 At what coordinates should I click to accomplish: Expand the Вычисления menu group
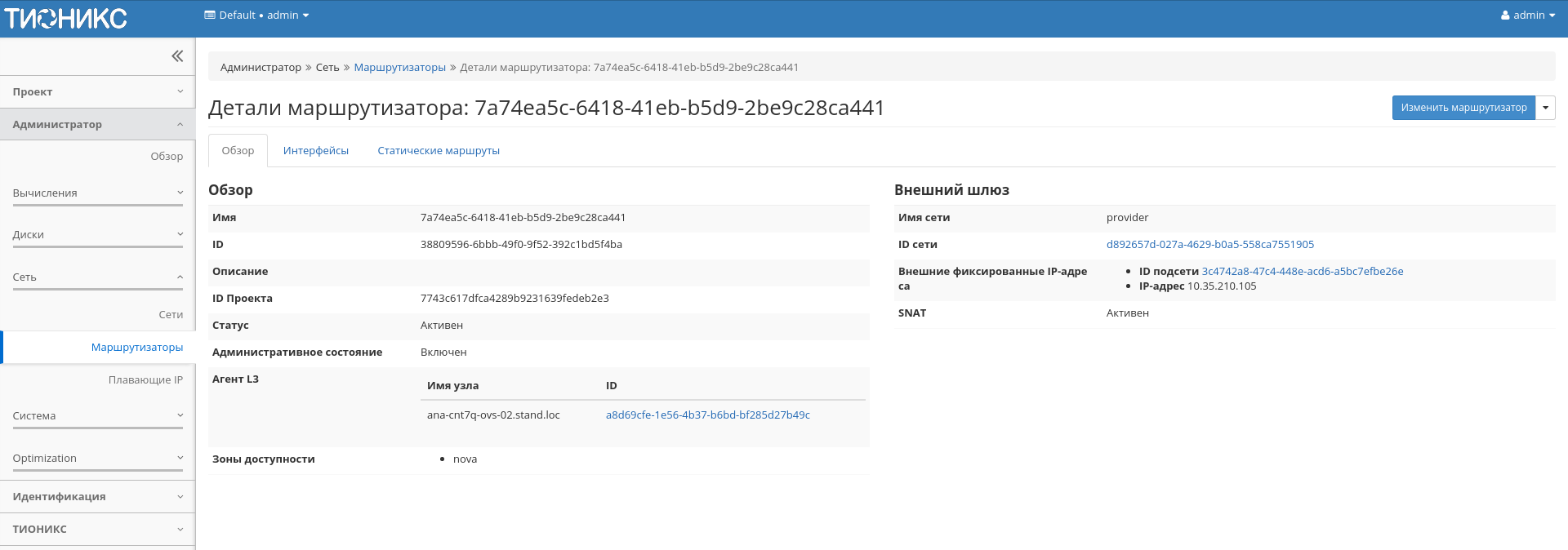(97, 193)
